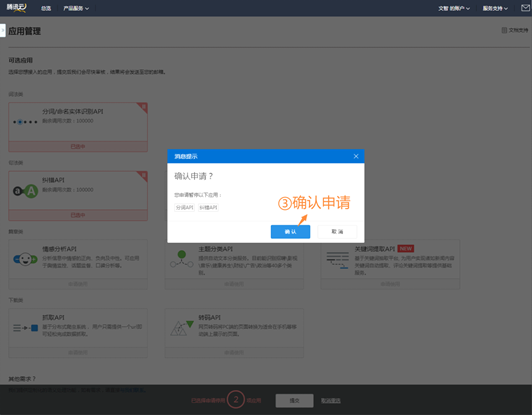Click the 分词/命名实体识别API dots icon
The image size is (532, 415).
[x=25, y=122]
